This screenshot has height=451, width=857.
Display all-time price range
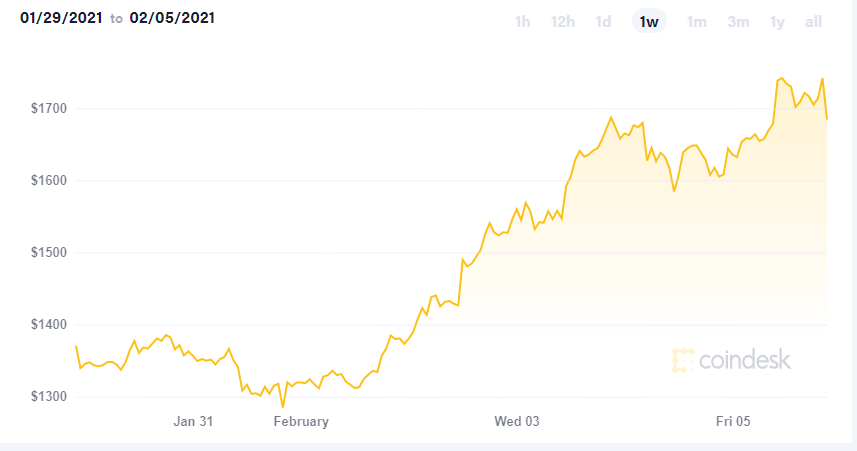(x=813, y=22)
